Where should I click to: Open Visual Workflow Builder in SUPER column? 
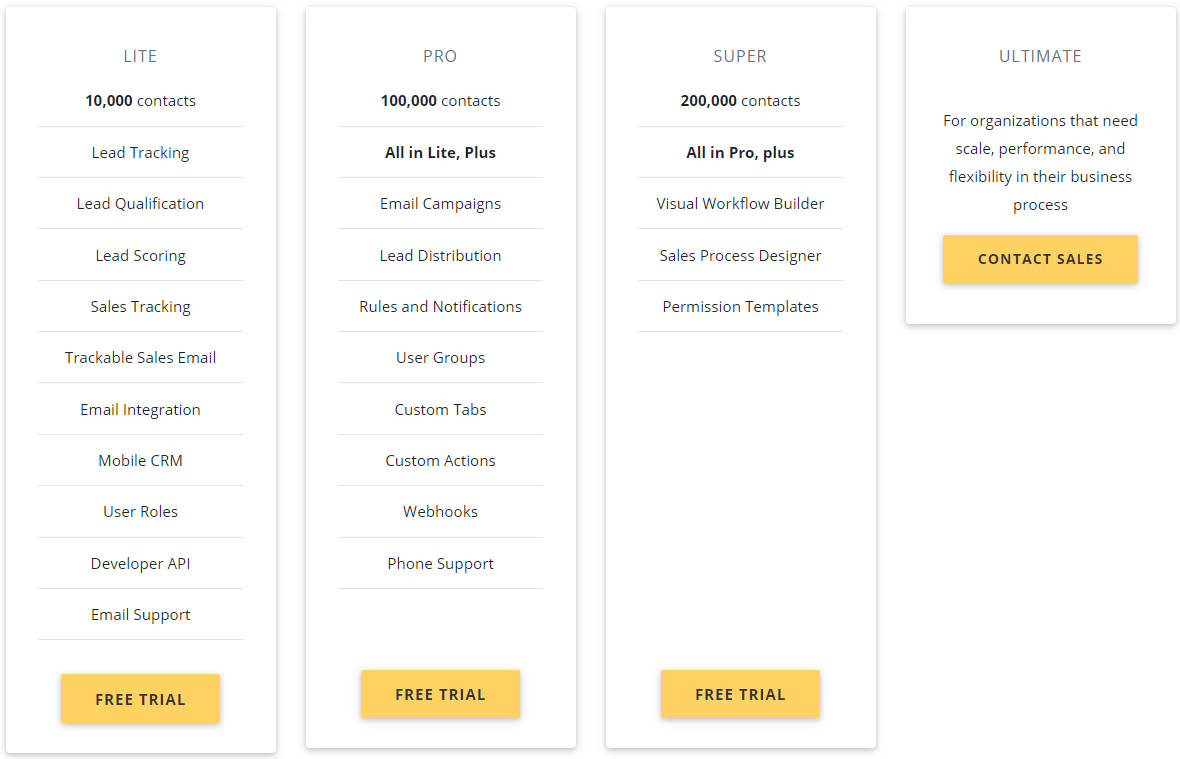pyautogui.click(x=740, y=203)
